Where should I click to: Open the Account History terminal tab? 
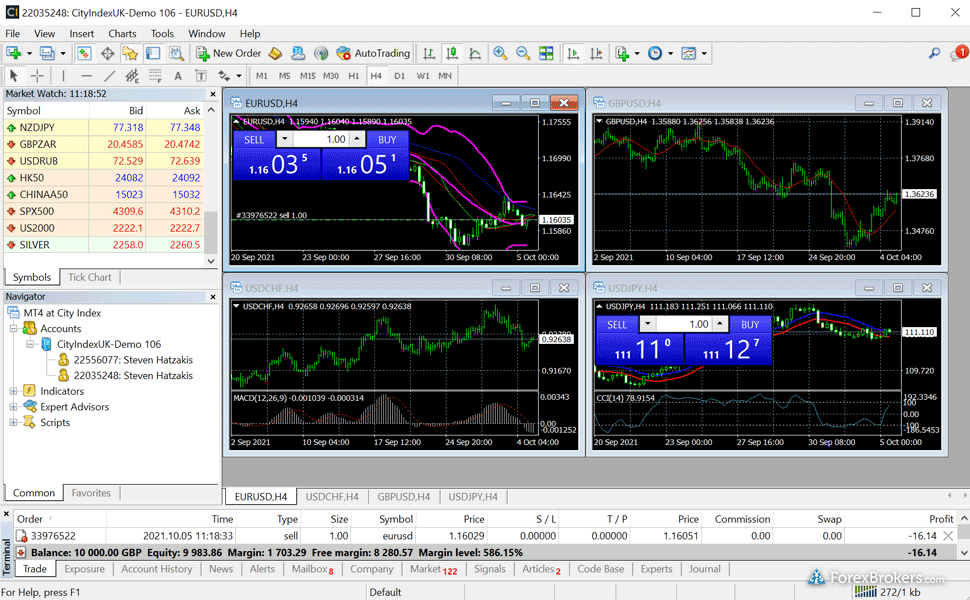click(157, 569)
